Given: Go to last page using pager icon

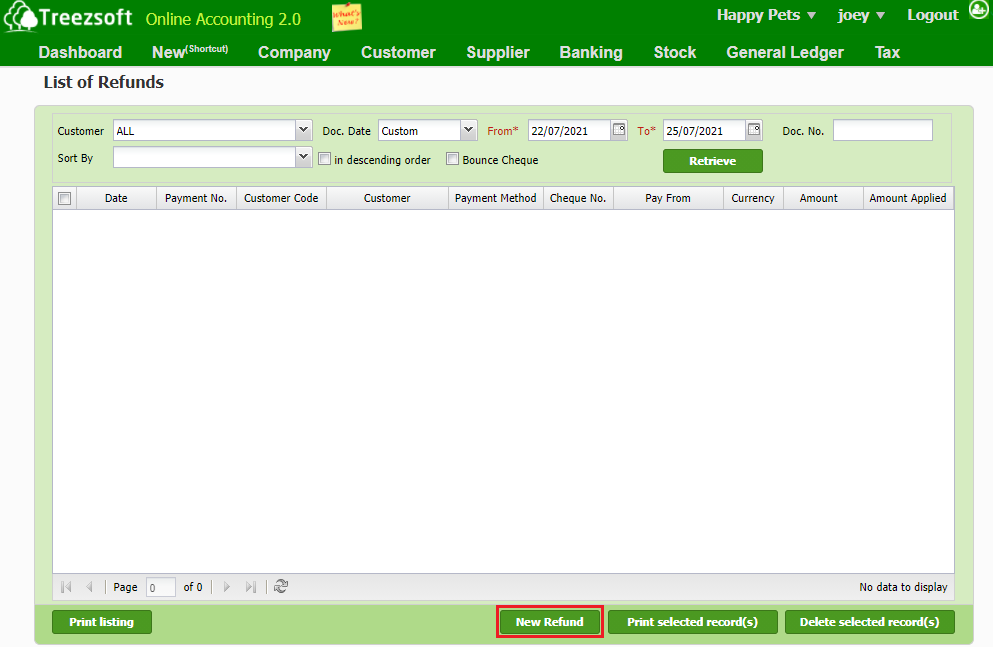Looking at the screenshot, I should (x=251, y=587).
